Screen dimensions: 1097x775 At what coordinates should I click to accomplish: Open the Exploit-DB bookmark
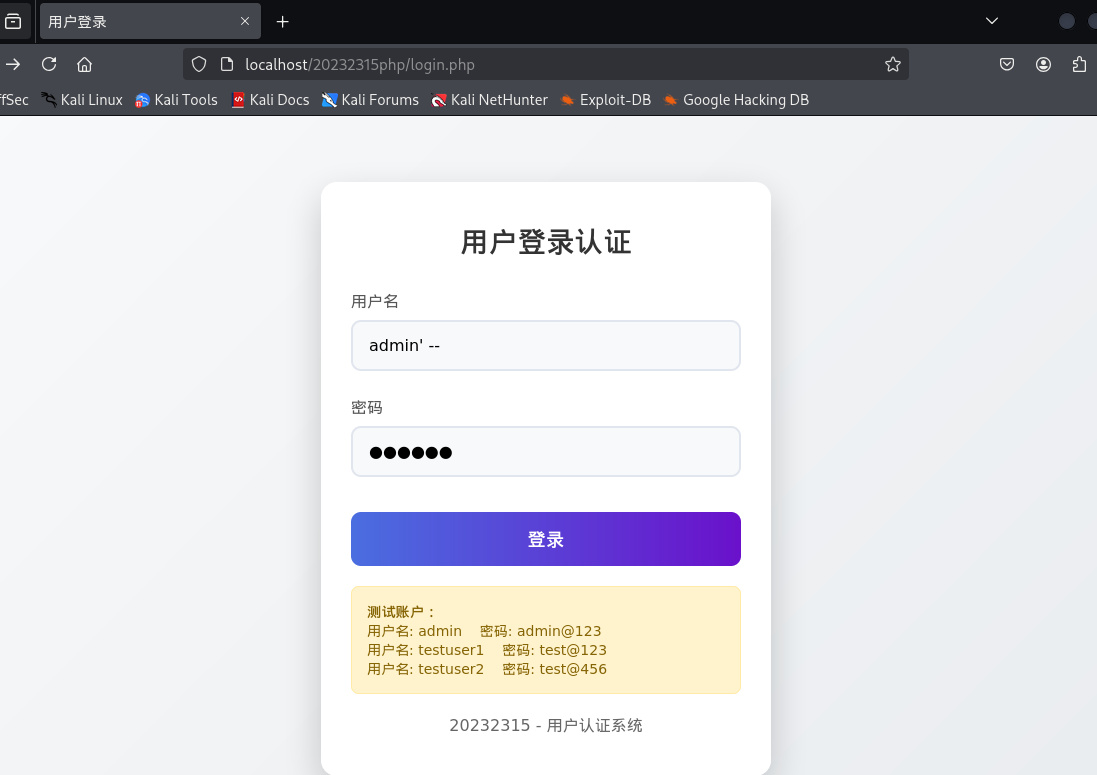coord(606,100)
